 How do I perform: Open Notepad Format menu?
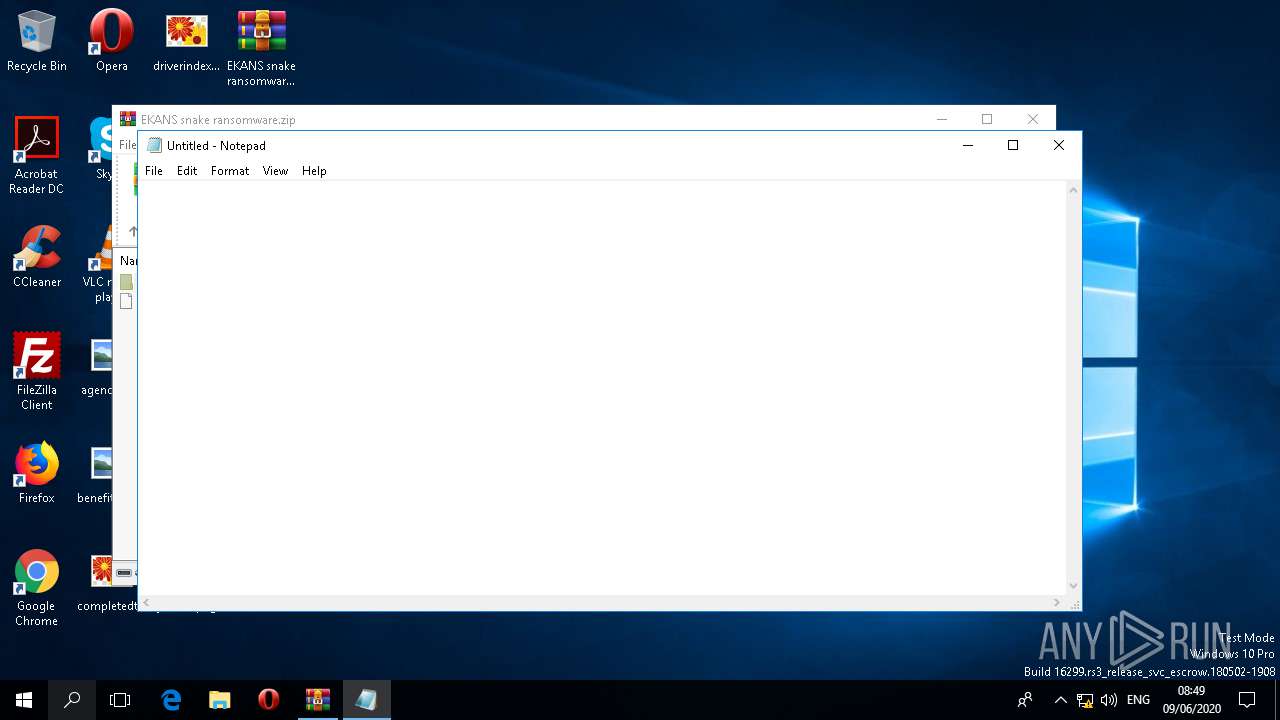[x=230, y=171]
